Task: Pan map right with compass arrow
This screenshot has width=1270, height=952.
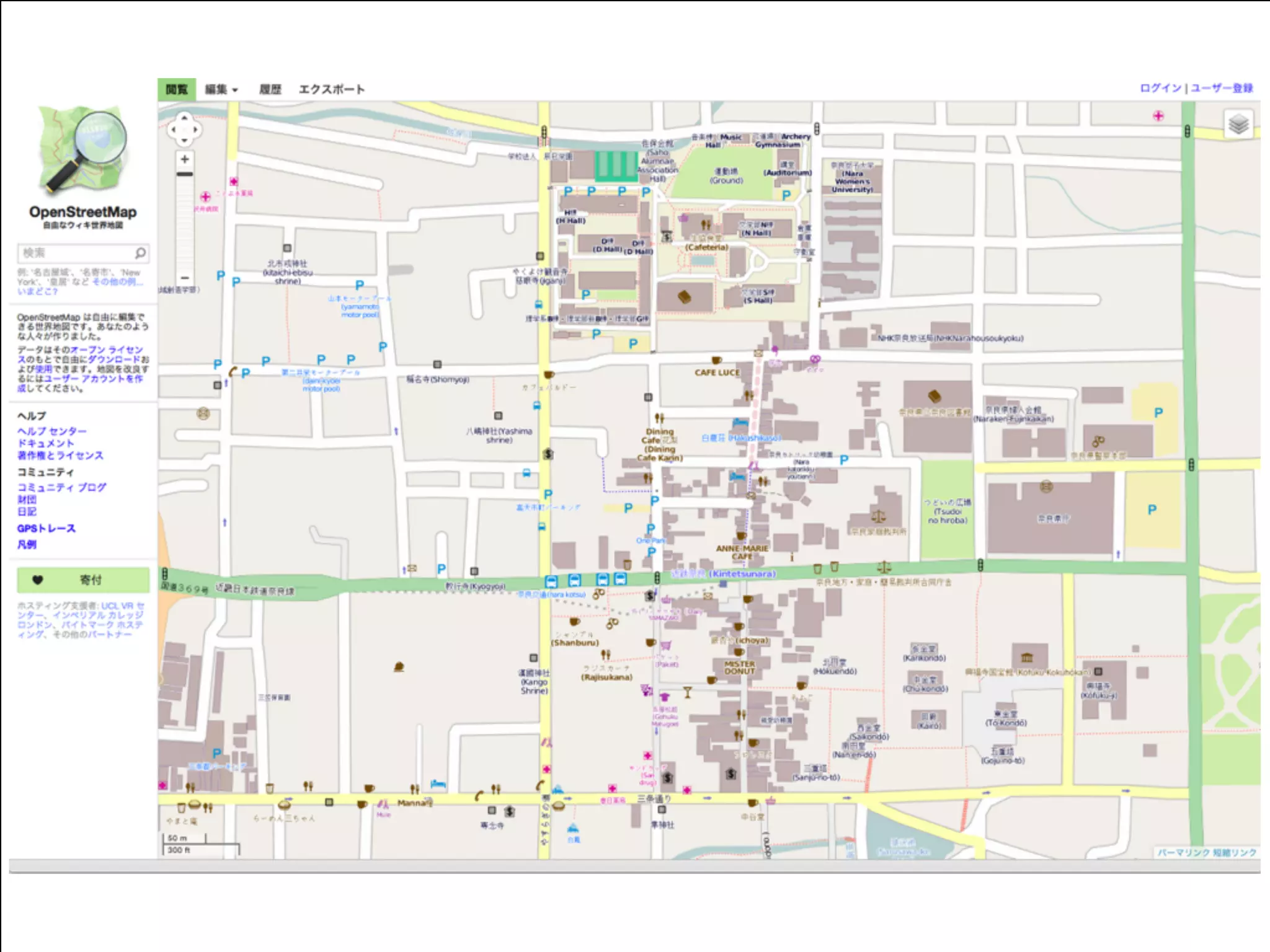Action: coord(196,130)
